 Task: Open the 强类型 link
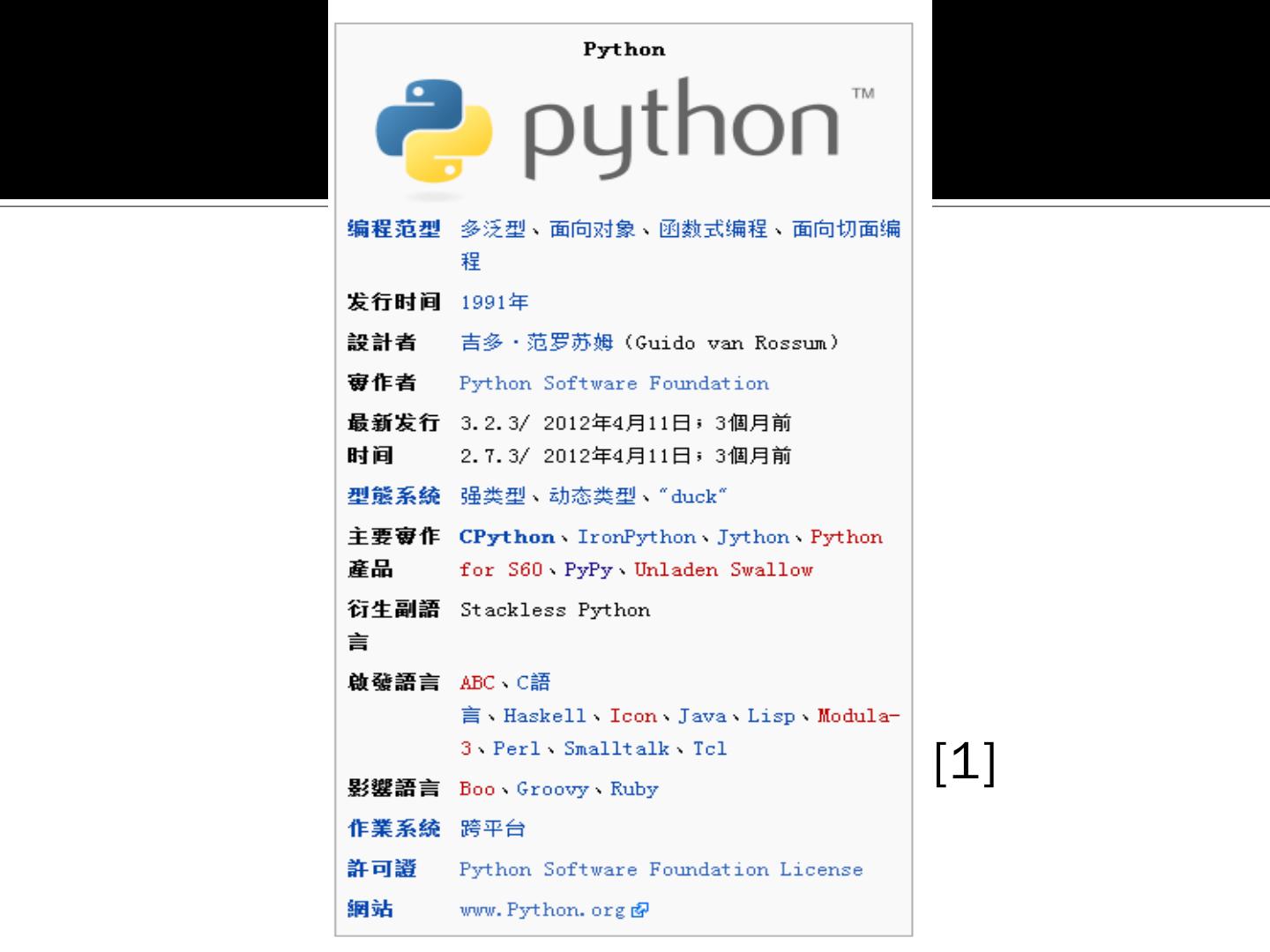pos(493,496)
